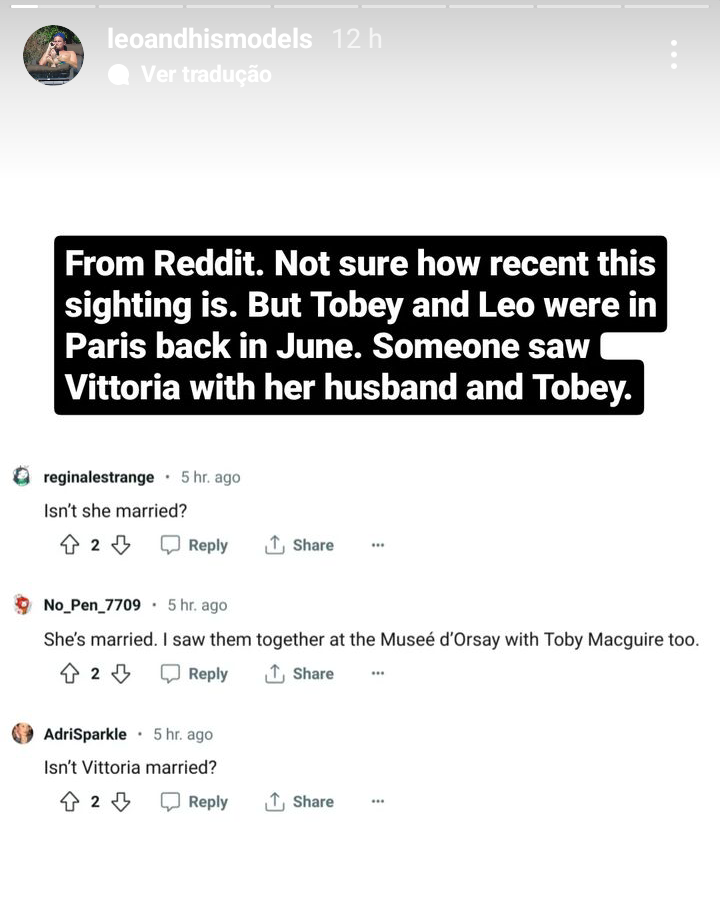Share No_Pen_7709's Museé d'Orsay comment

pyautogui.click(x=299, y=673)
